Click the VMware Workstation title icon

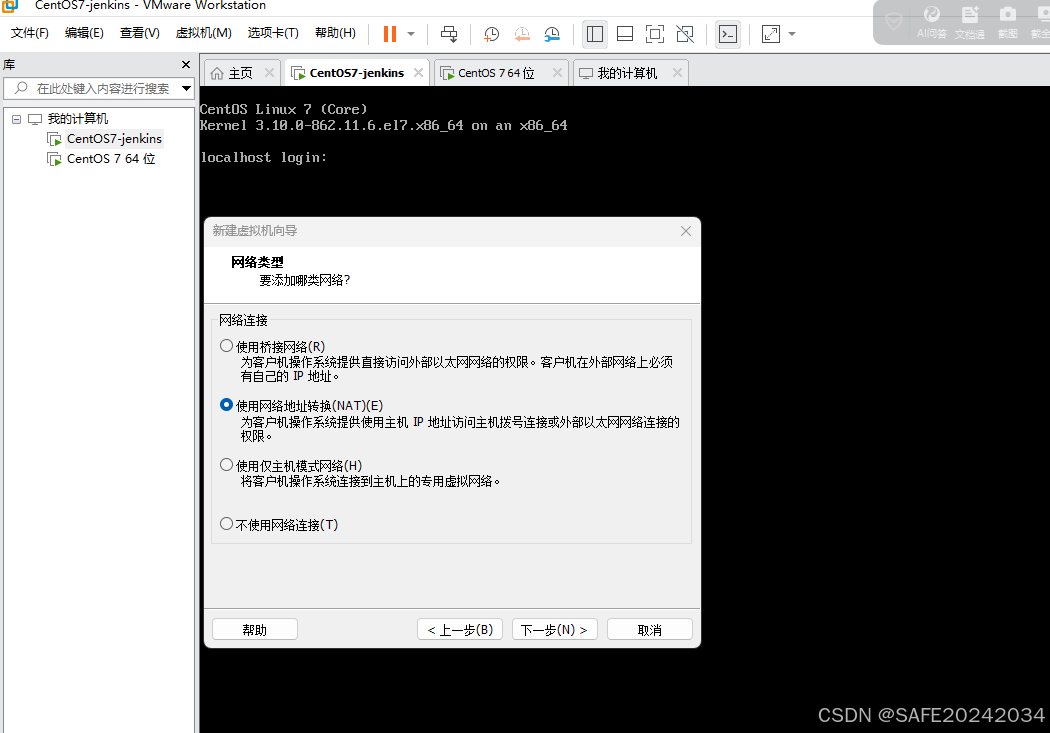[x=9, y=6]
